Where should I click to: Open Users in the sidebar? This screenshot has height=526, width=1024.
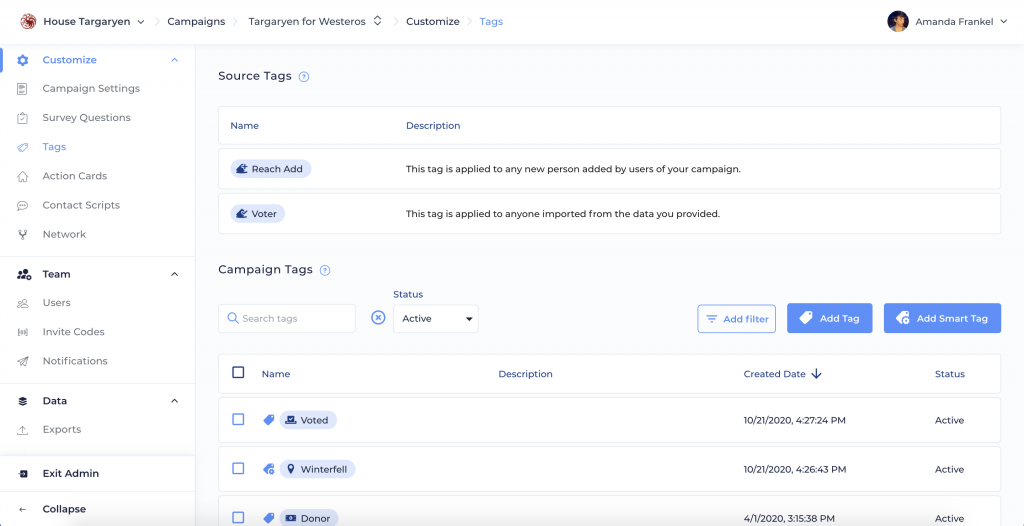pyautogui.click(x=56, y=303)
